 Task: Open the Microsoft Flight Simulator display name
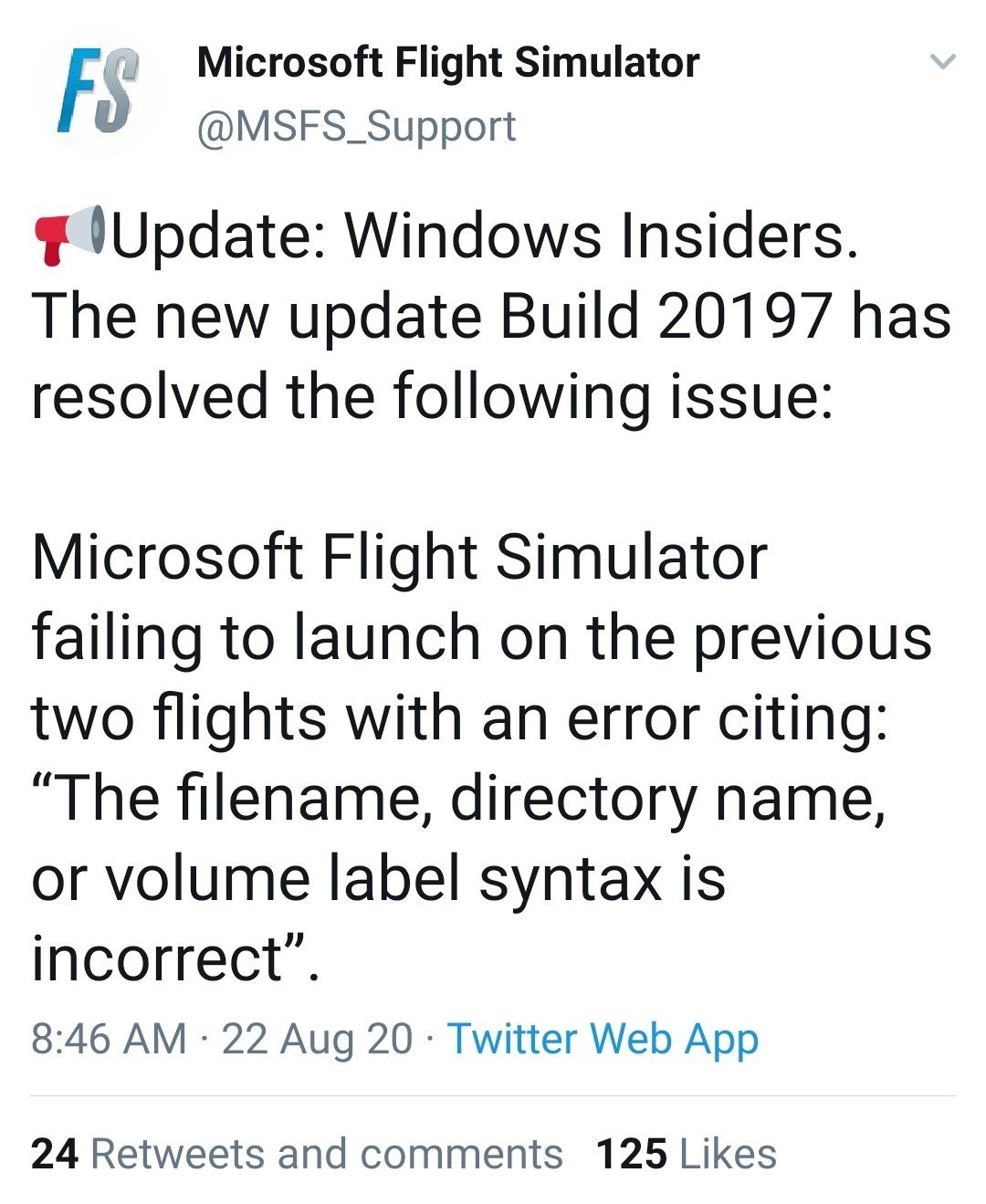[447, 63]
